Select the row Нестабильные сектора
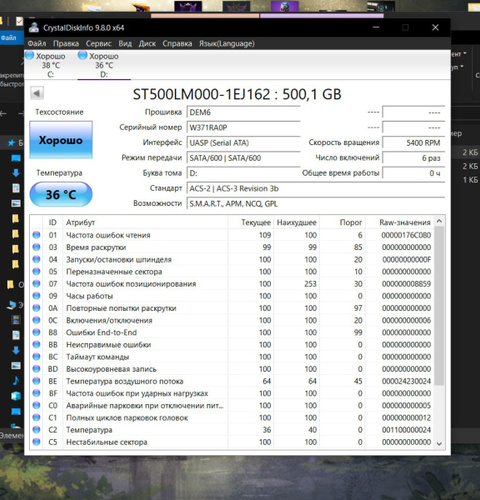The height and width of the screenshot is (500, 480). 232,442
